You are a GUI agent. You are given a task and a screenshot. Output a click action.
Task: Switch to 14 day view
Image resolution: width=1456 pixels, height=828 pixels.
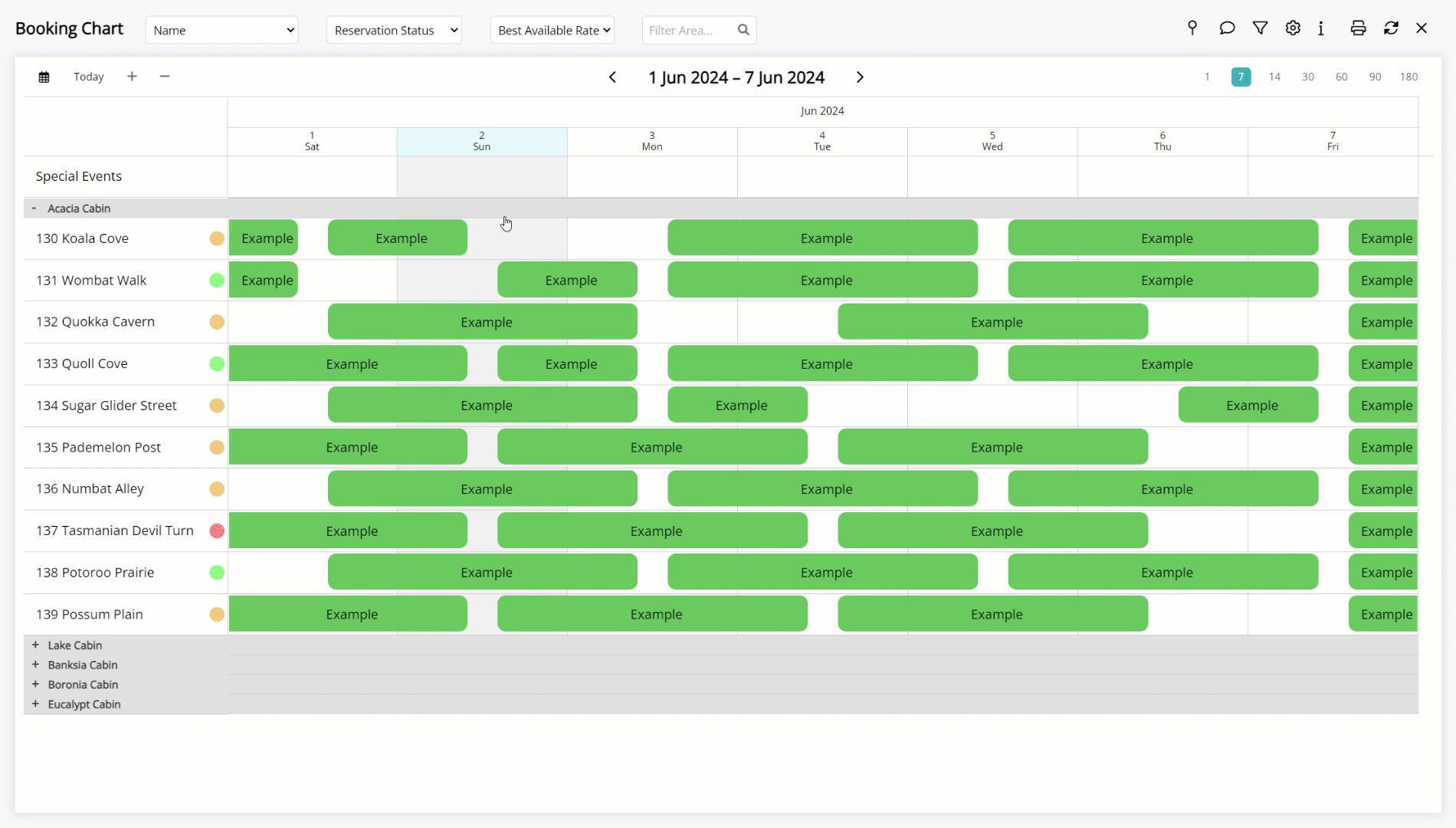[1274, 77]
